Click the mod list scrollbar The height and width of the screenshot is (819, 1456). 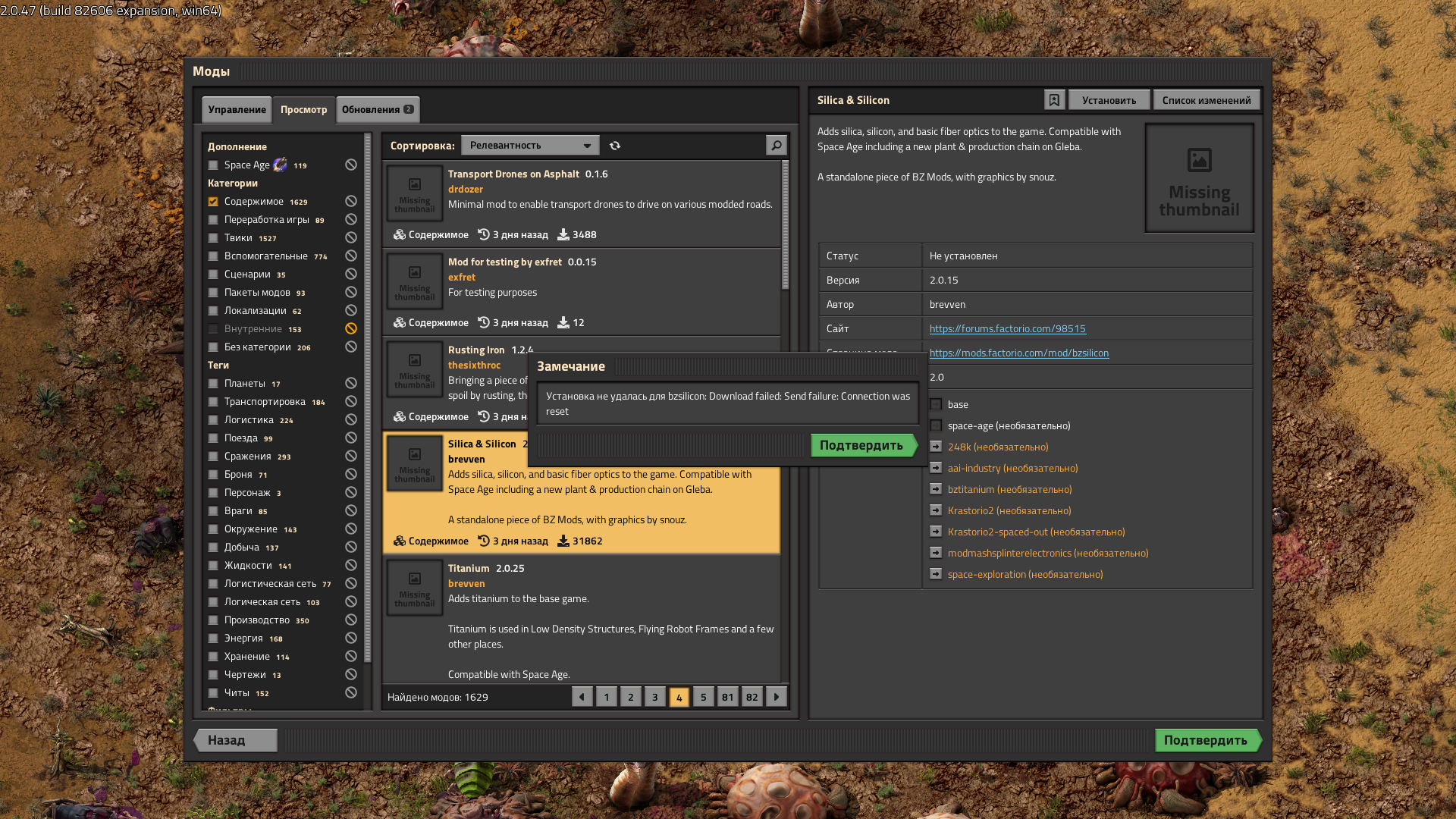[785, 224]
